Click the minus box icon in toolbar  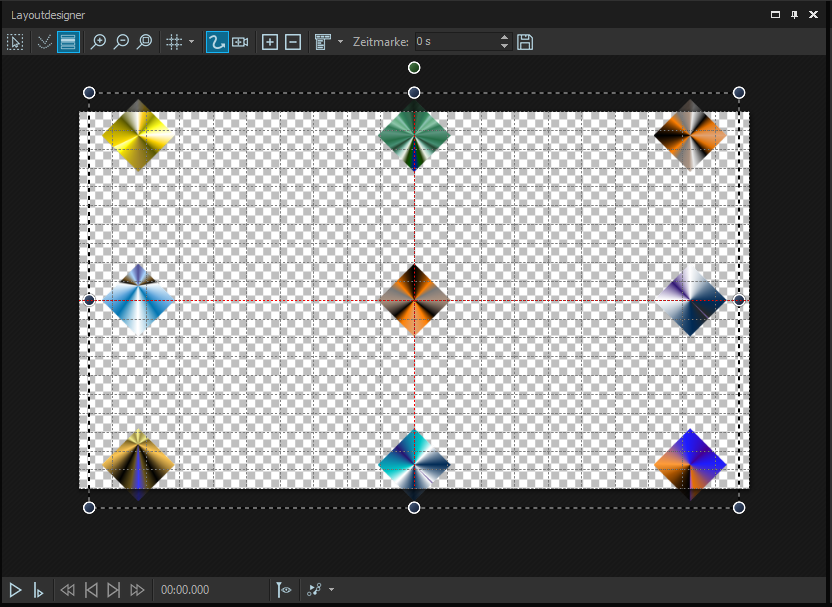click(x=293, y=42)
